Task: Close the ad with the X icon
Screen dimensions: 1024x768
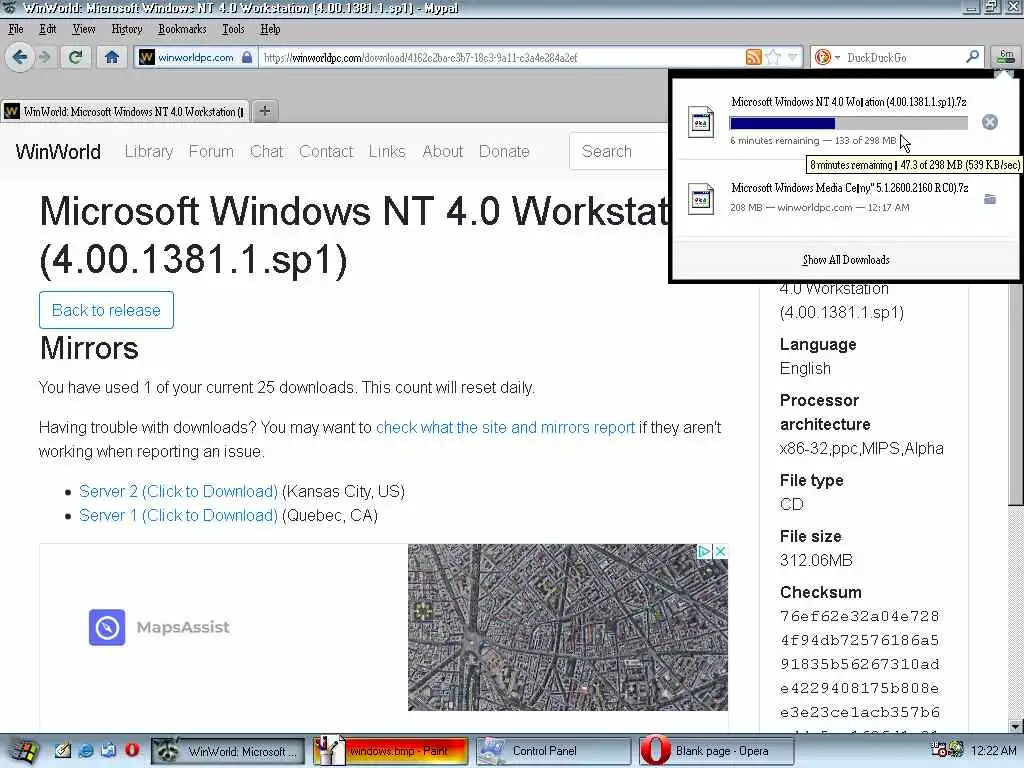Action: click(720, 552)
